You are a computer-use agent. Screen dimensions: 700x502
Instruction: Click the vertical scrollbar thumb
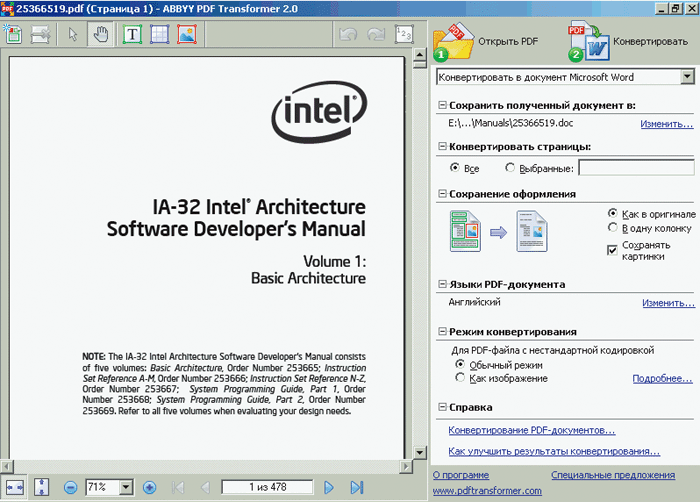pyautogui.click(x=420, y=65)
